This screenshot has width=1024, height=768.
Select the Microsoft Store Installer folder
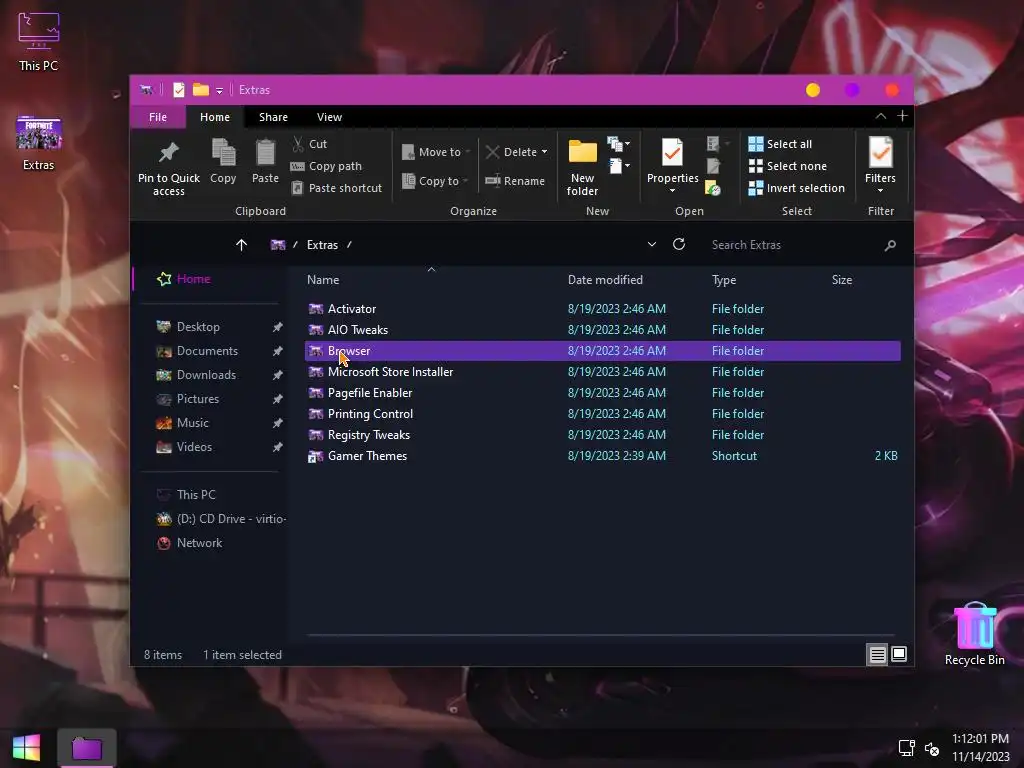pos(602,372)
